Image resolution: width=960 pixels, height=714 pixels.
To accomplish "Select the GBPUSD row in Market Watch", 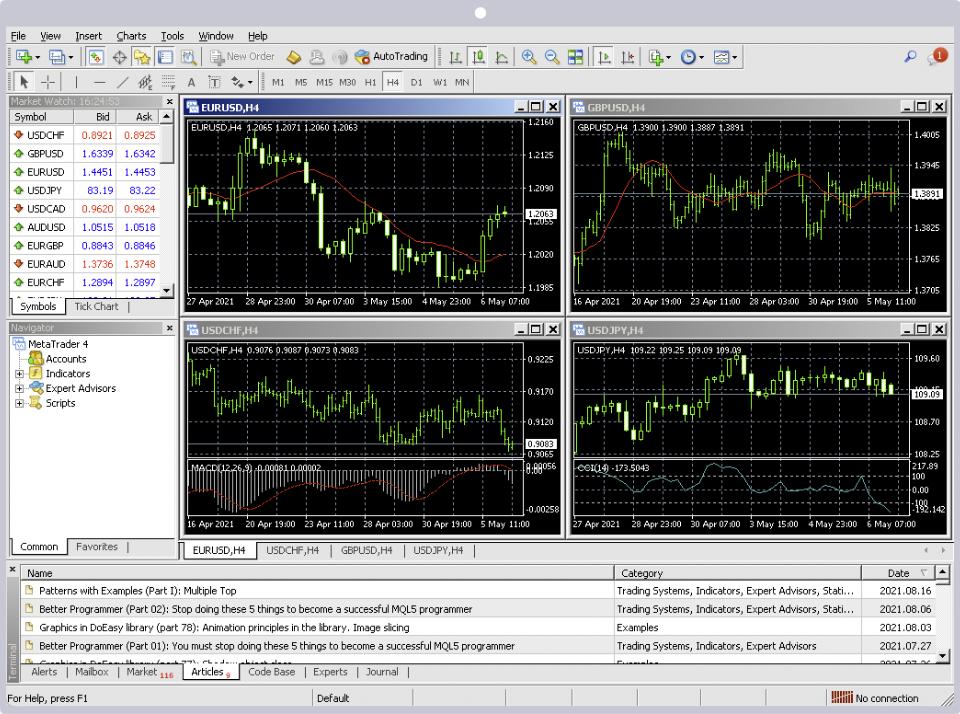I will (x=46, y=154).
